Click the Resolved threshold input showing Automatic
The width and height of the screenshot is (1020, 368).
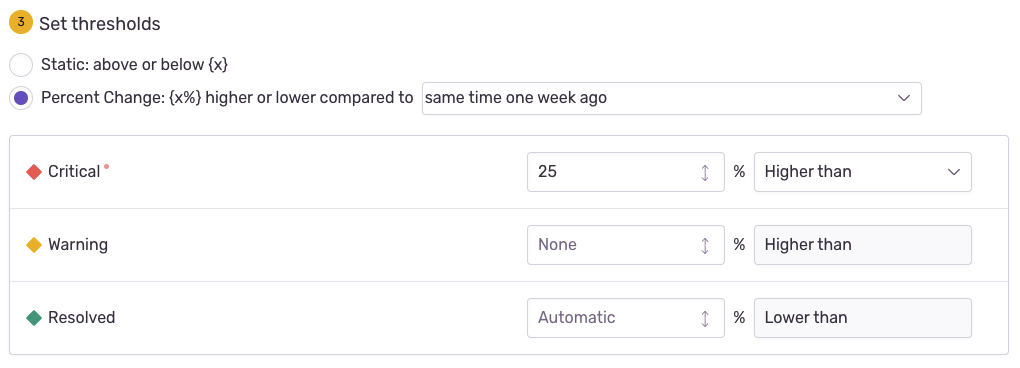(625, 318)
